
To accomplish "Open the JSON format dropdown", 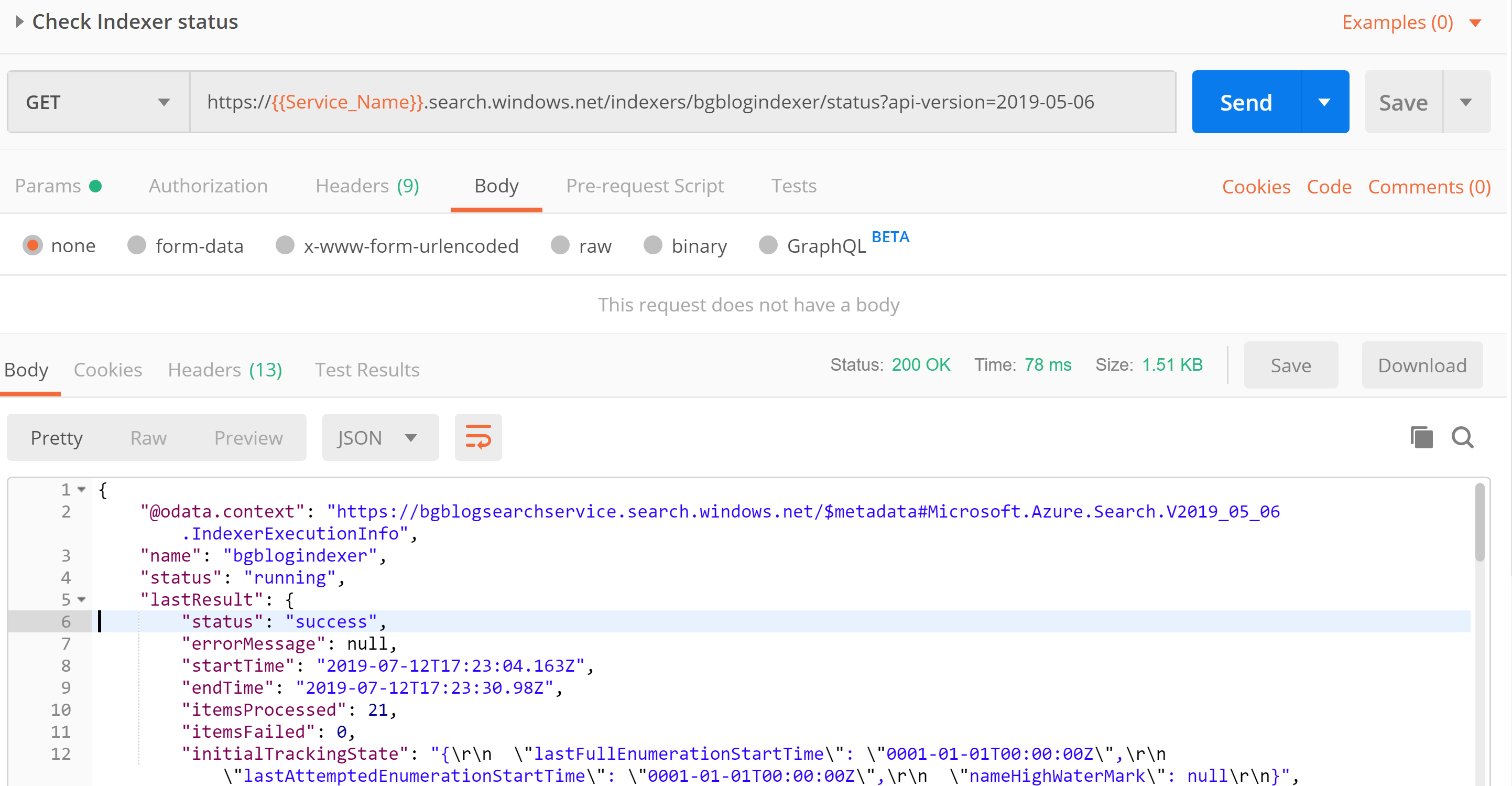I will pos(380,438).
